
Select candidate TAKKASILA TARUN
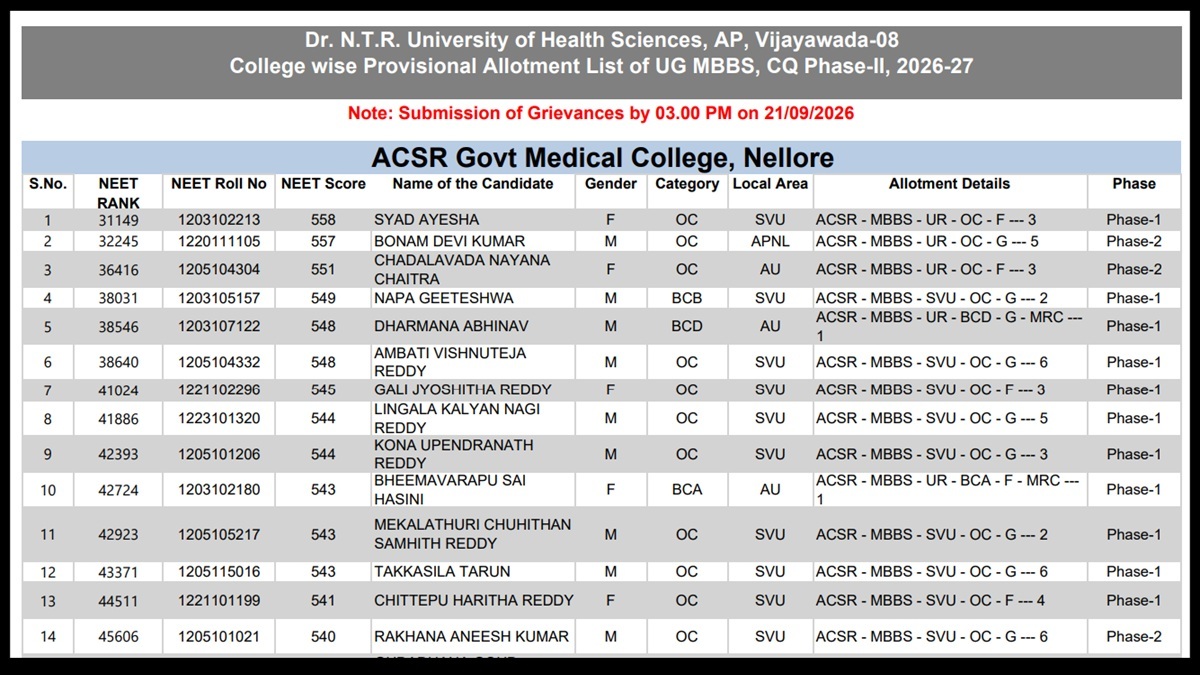(x=443, y=572)
